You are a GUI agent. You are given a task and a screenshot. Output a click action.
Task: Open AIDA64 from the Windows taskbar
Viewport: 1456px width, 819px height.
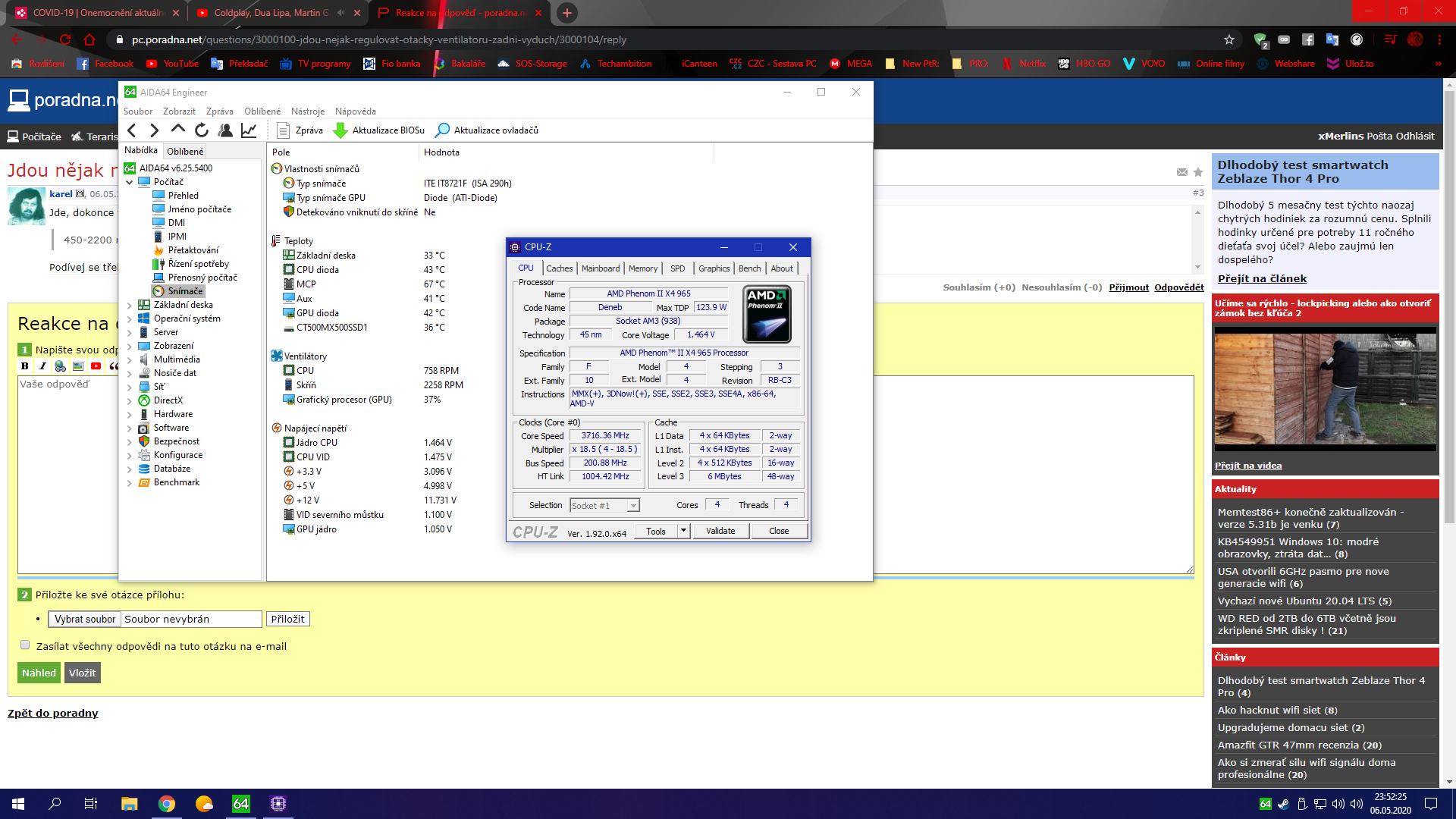point(240,804)
